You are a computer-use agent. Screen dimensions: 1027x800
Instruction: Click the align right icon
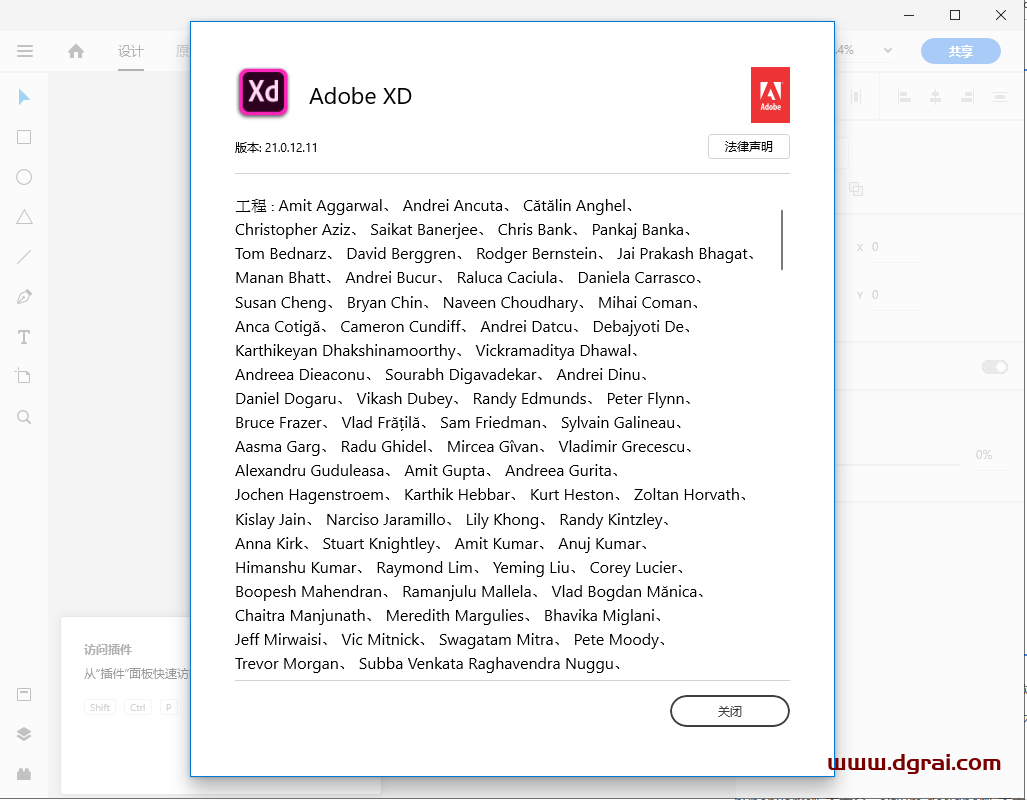coord(967,98)
